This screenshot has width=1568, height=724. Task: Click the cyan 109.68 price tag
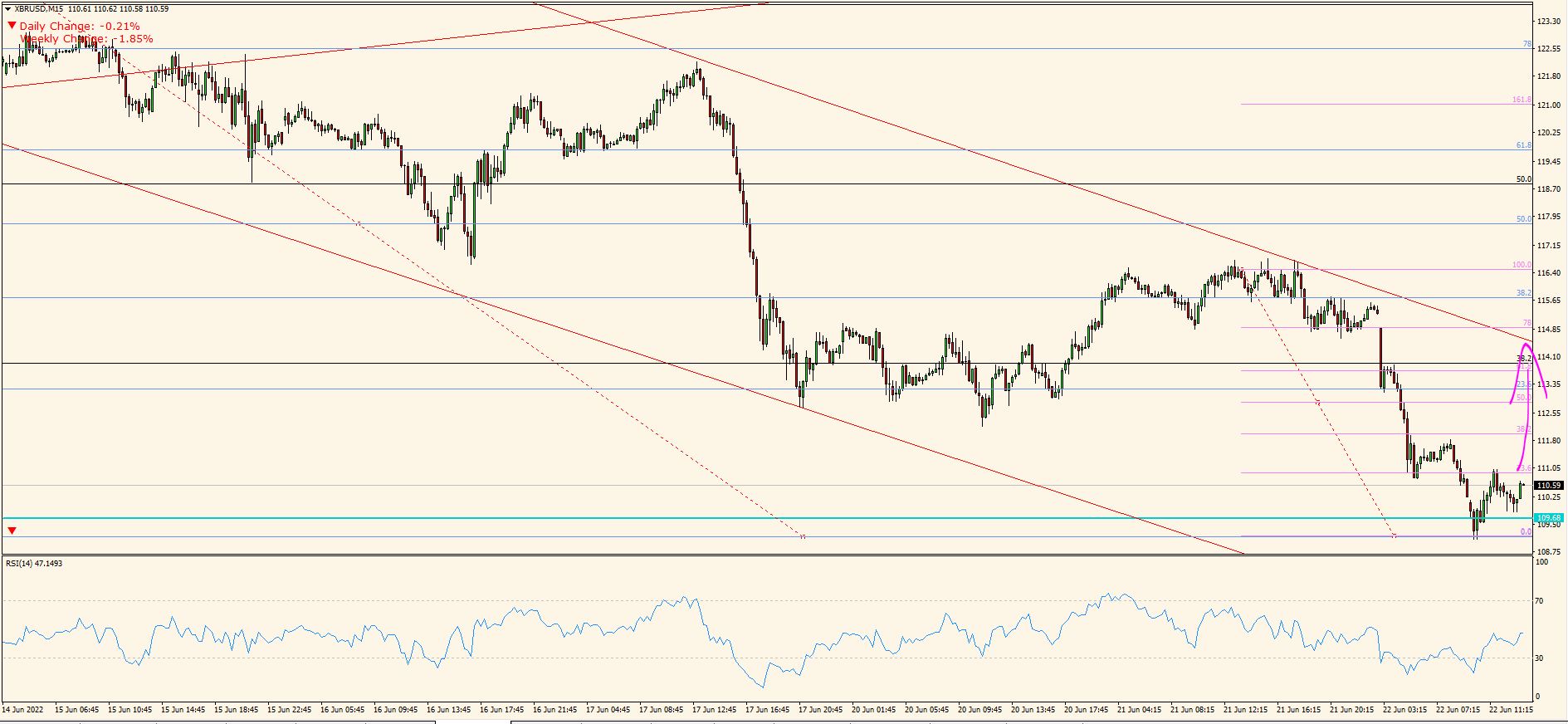click(x=1549, y=518)
